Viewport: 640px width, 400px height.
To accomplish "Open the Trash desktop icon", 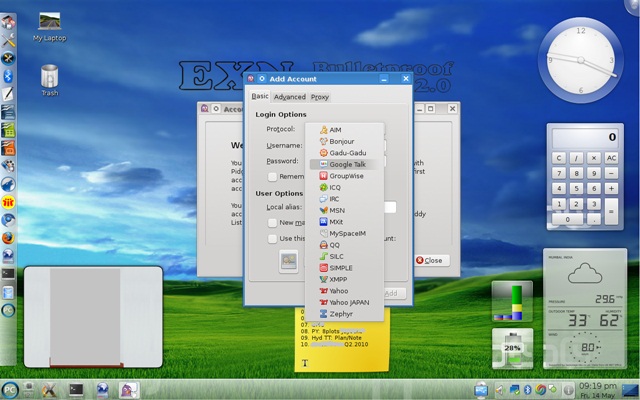I will coord(49,78).
